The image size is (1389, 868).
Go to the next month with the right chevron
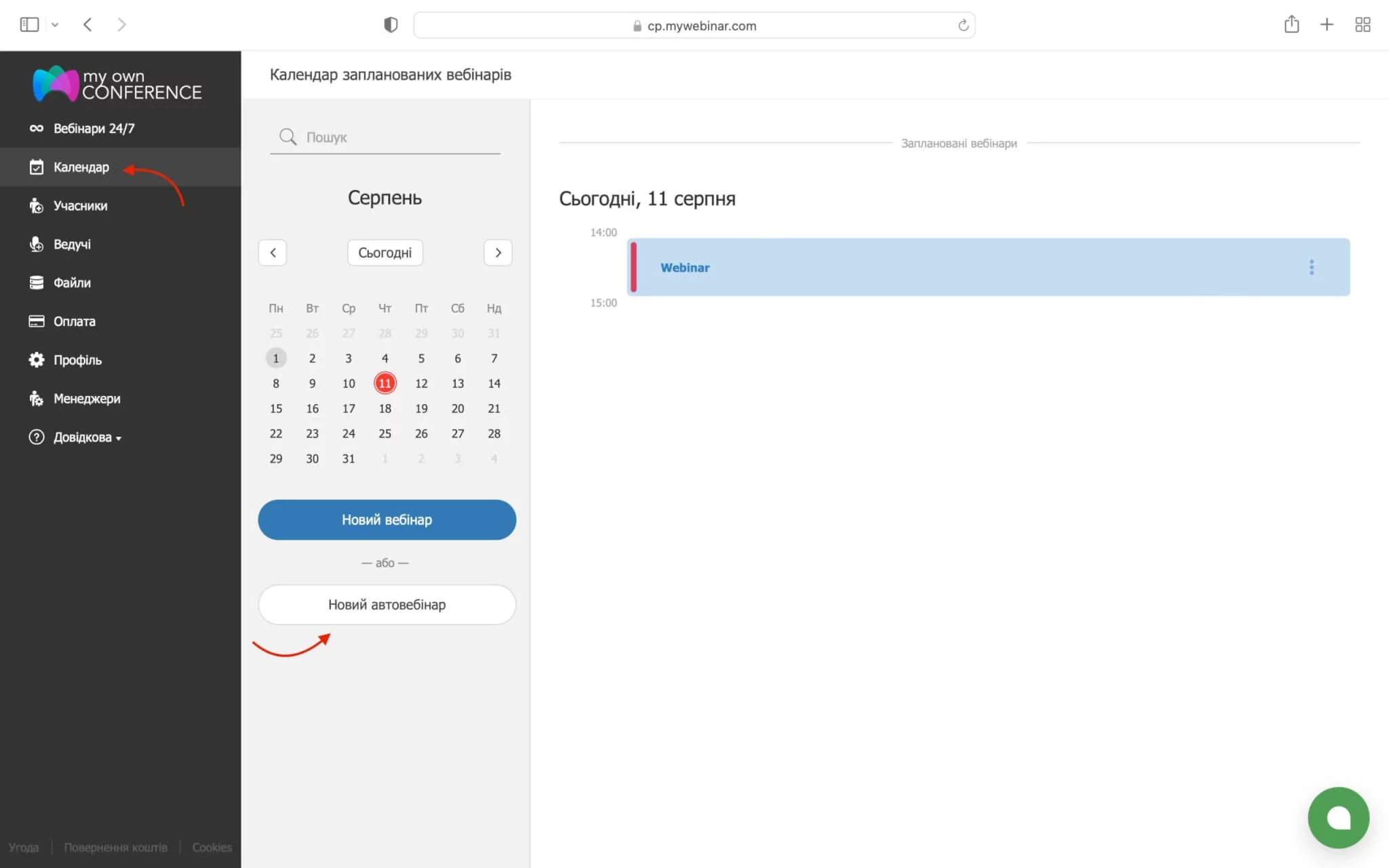(498, 252)
